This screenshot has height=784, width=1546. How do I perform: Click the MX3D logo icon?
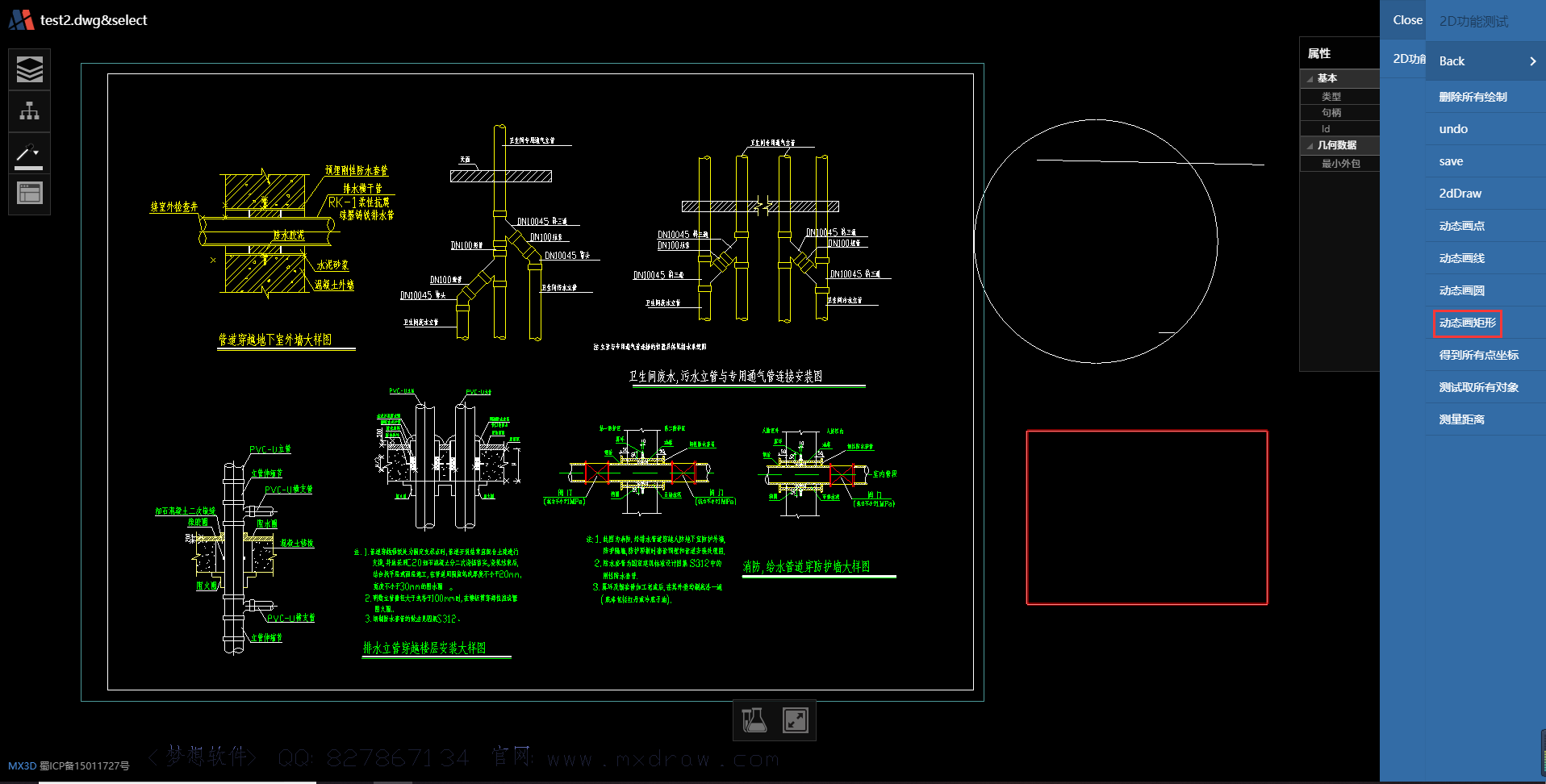21,20
